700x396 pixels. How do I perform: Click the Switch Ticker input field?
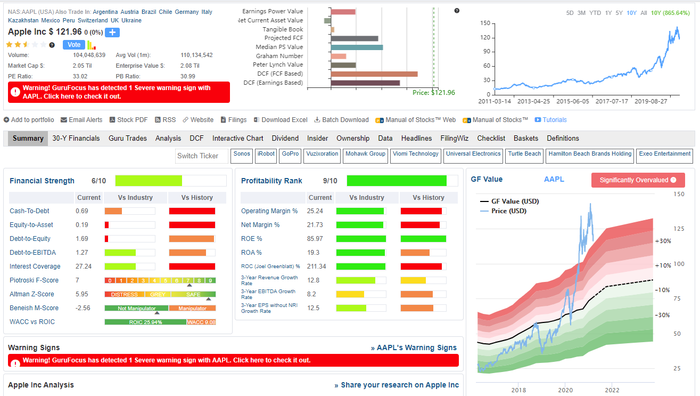click(x=201, y=156)
